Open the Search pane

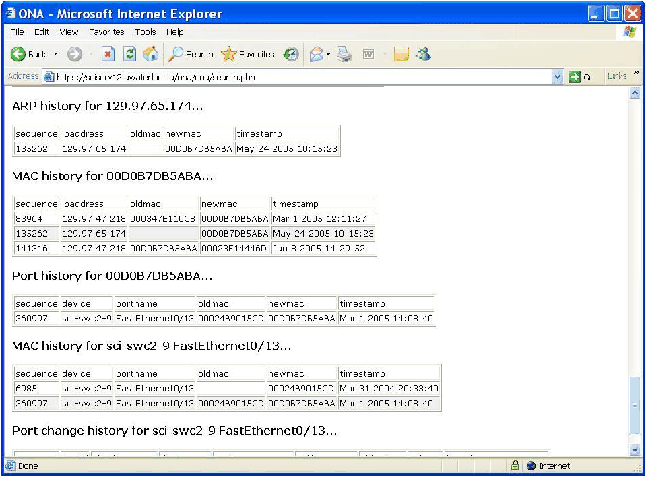pos(191,54)
